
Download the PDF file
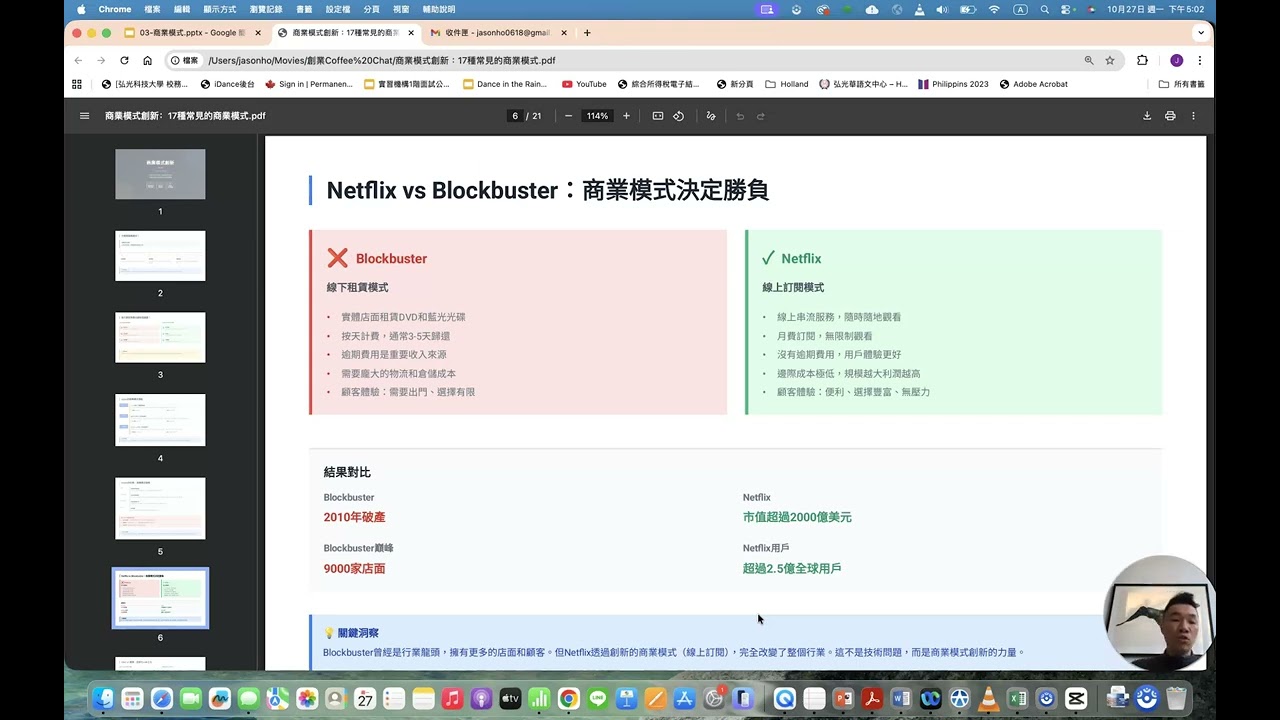1147,116
